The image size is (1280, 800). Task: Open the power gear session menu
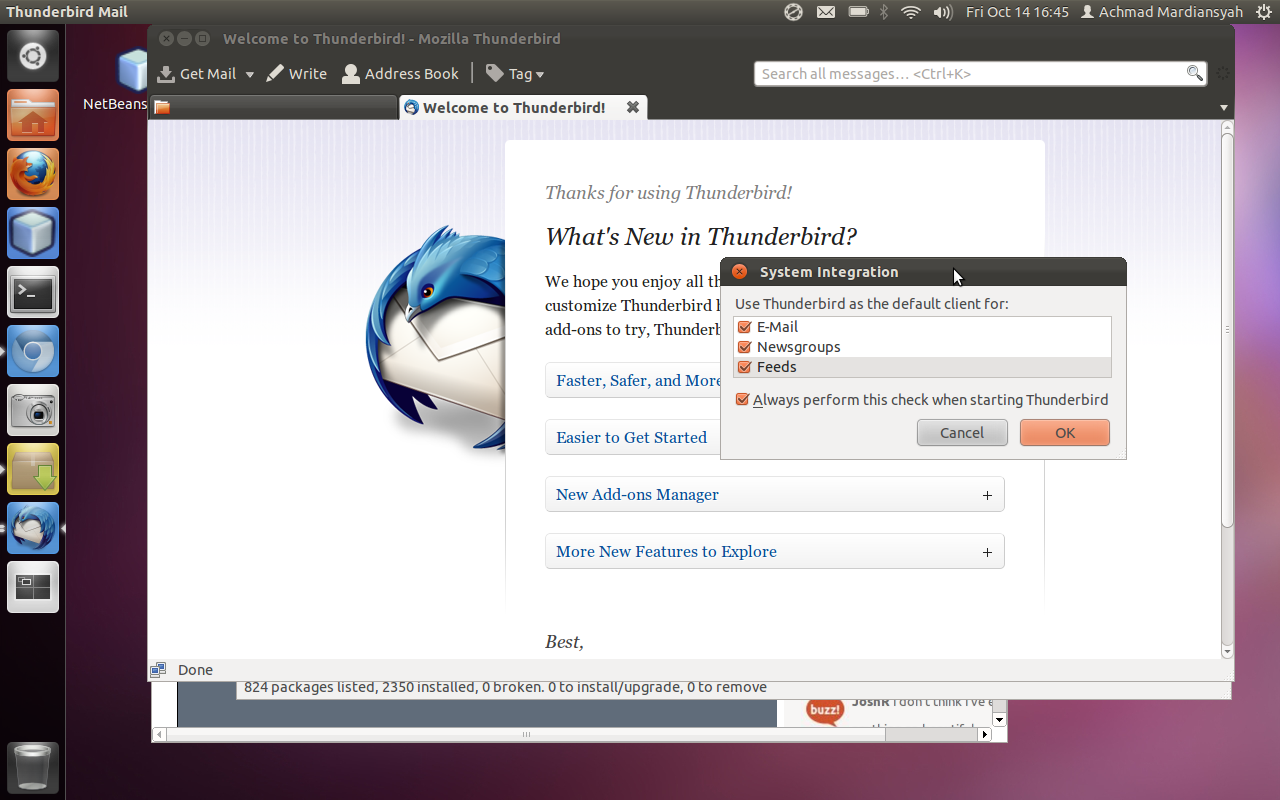1263,12
